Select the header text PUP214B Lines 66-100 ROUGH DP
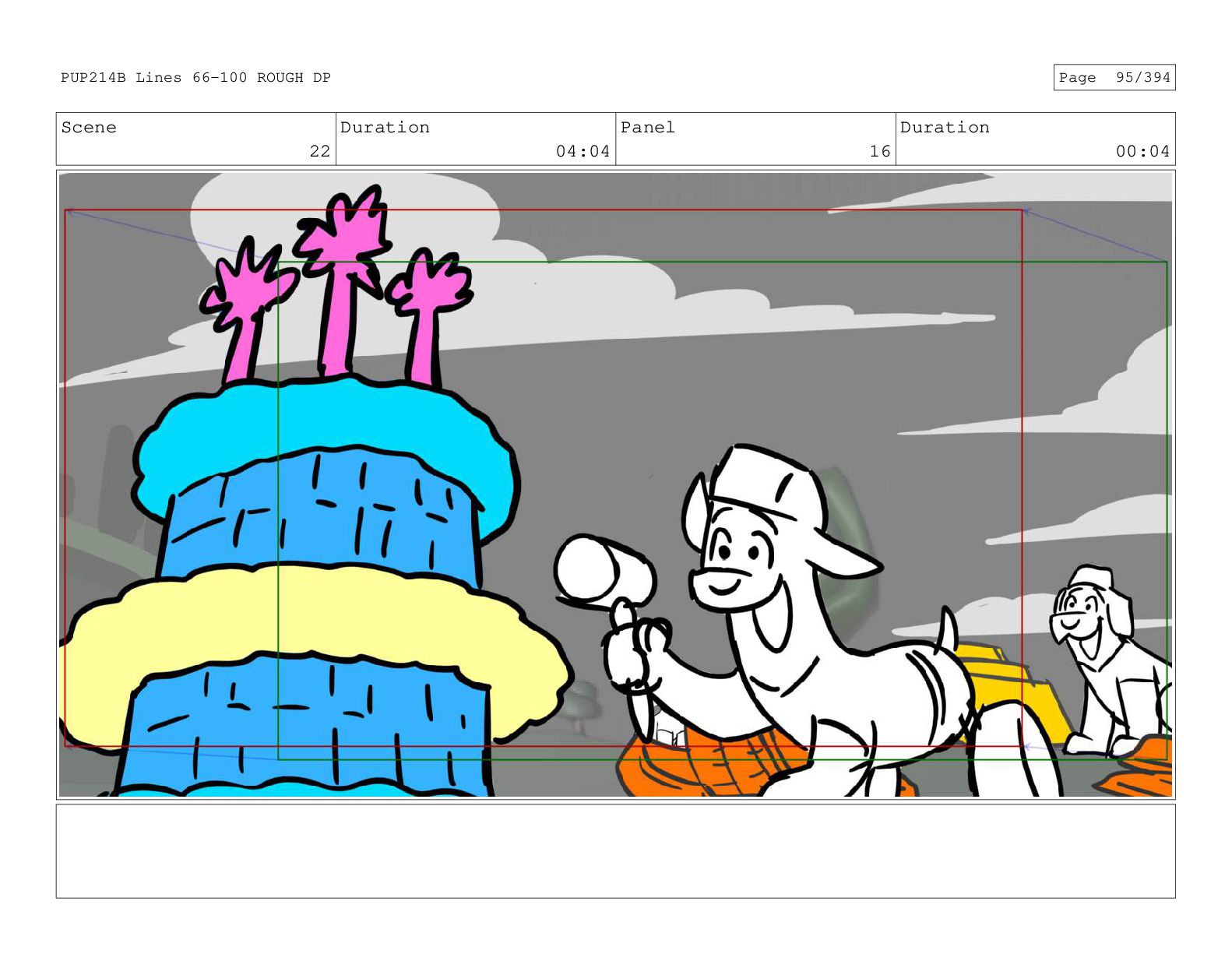This screenshot has width=1232, height=954. pos(196,78)
